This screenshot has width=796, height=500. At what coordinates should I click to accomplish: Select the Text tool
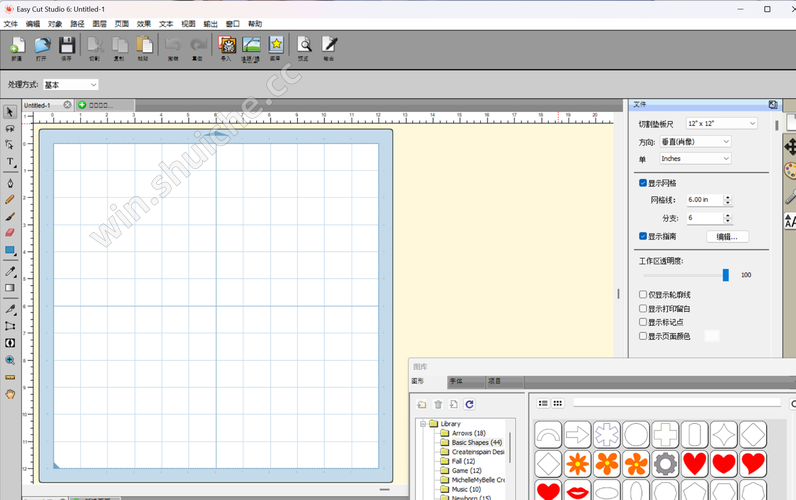click(10, 161)
